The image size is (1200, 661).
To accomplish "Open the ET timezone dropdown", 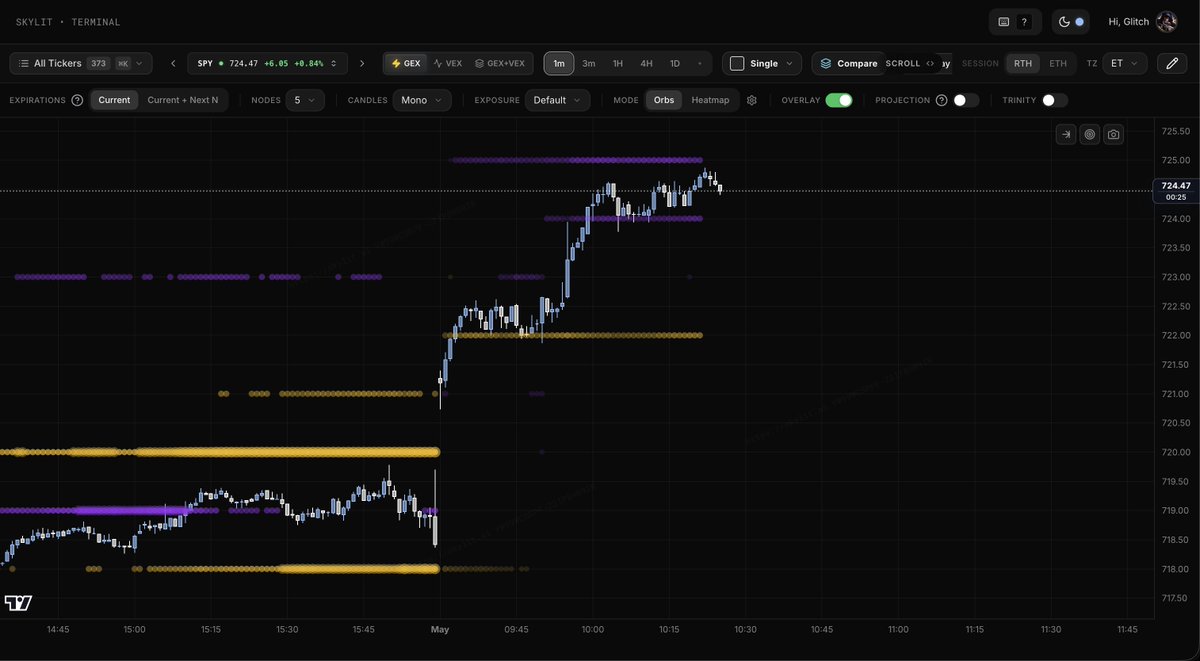I will [1125, 63].
